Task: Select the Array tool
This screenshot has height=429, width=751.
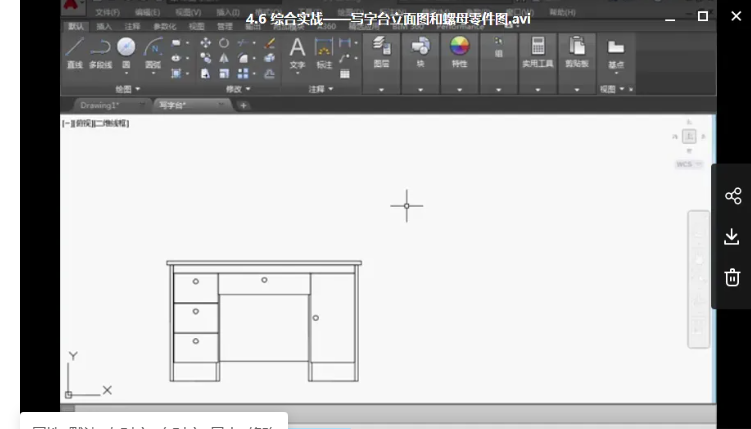Action: [x=243, y=73]
